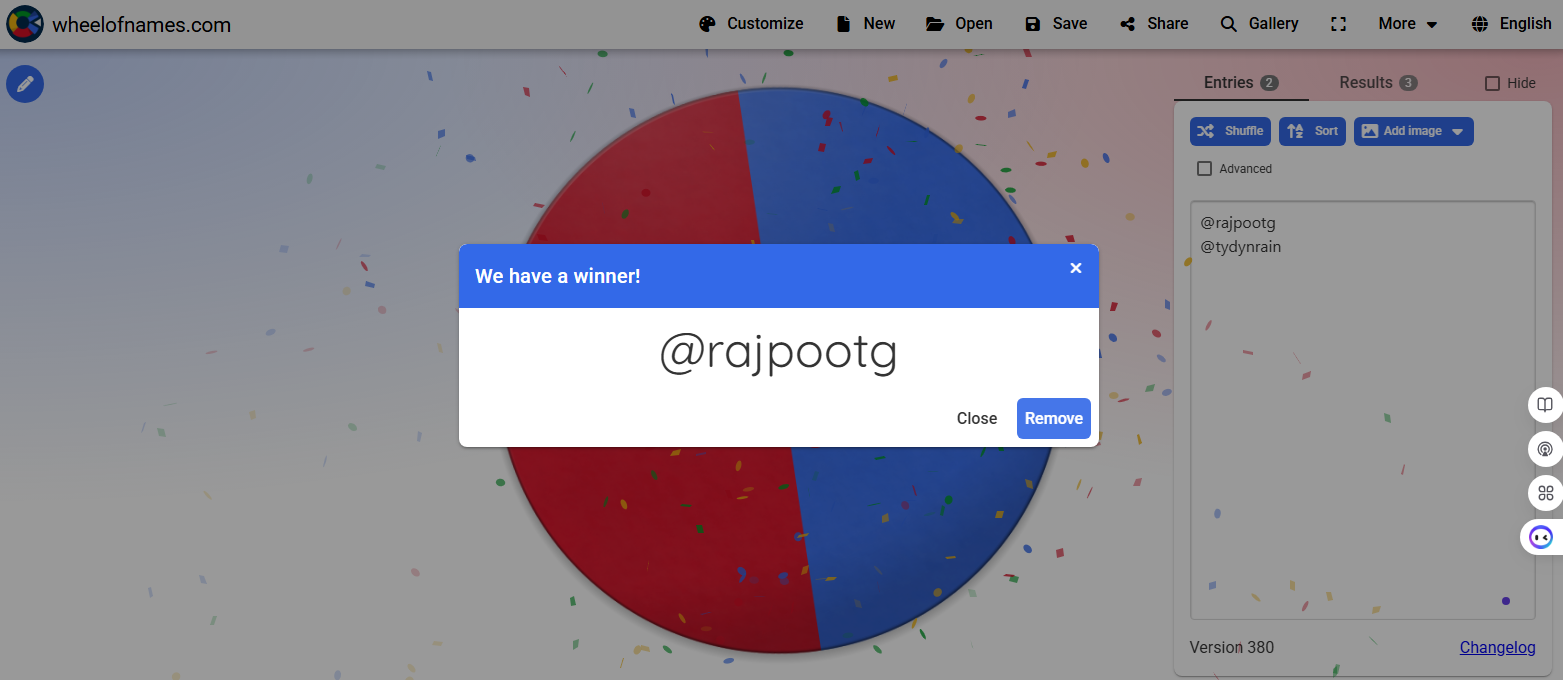Remove the winner @rajpootg
The height and width of the screenshot is (680, 1563).
[x=1054, y=418]
